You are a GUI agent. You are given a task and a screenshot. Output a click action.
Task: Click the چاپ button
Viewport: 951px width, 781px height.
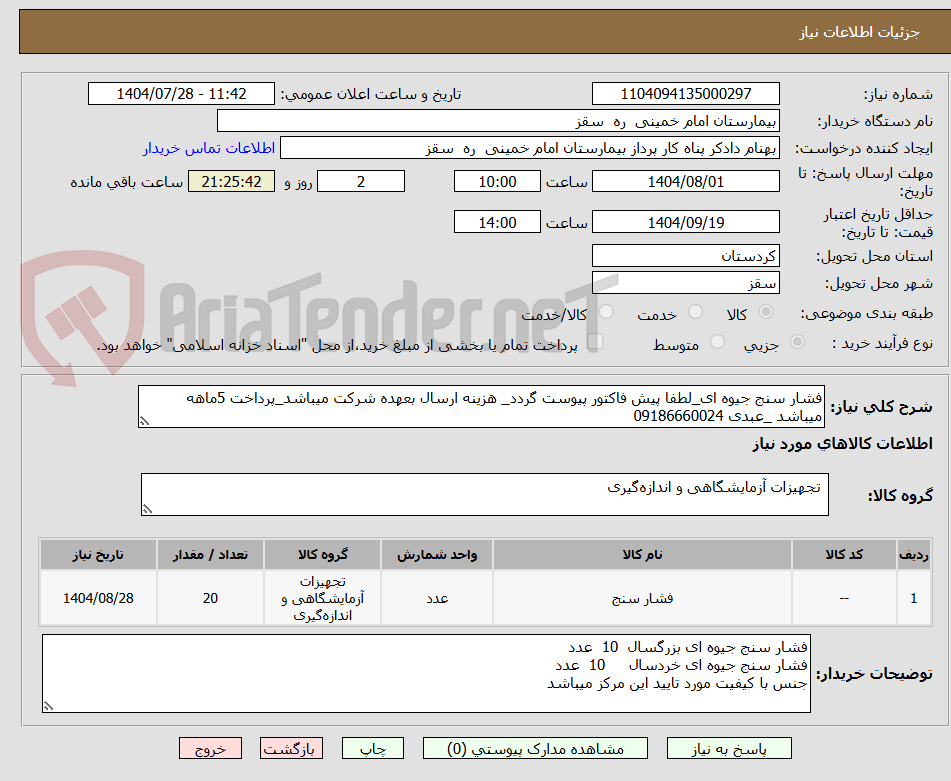point(372,747)
